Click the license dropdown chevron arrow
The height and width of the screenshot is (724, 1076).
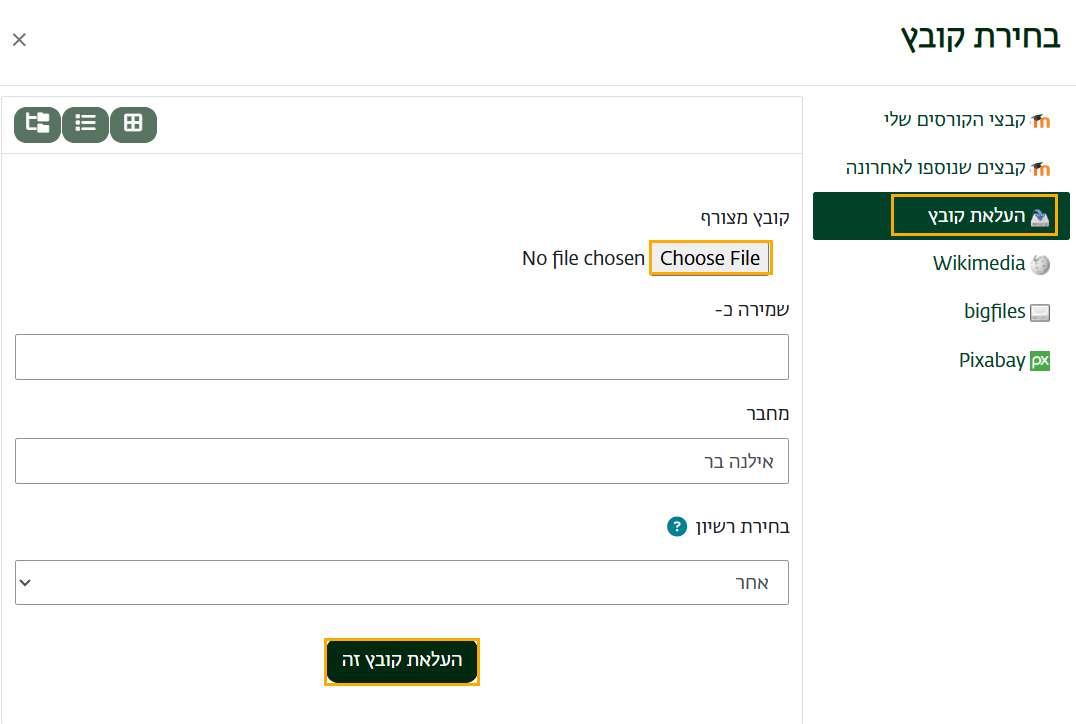pos(25,583)
